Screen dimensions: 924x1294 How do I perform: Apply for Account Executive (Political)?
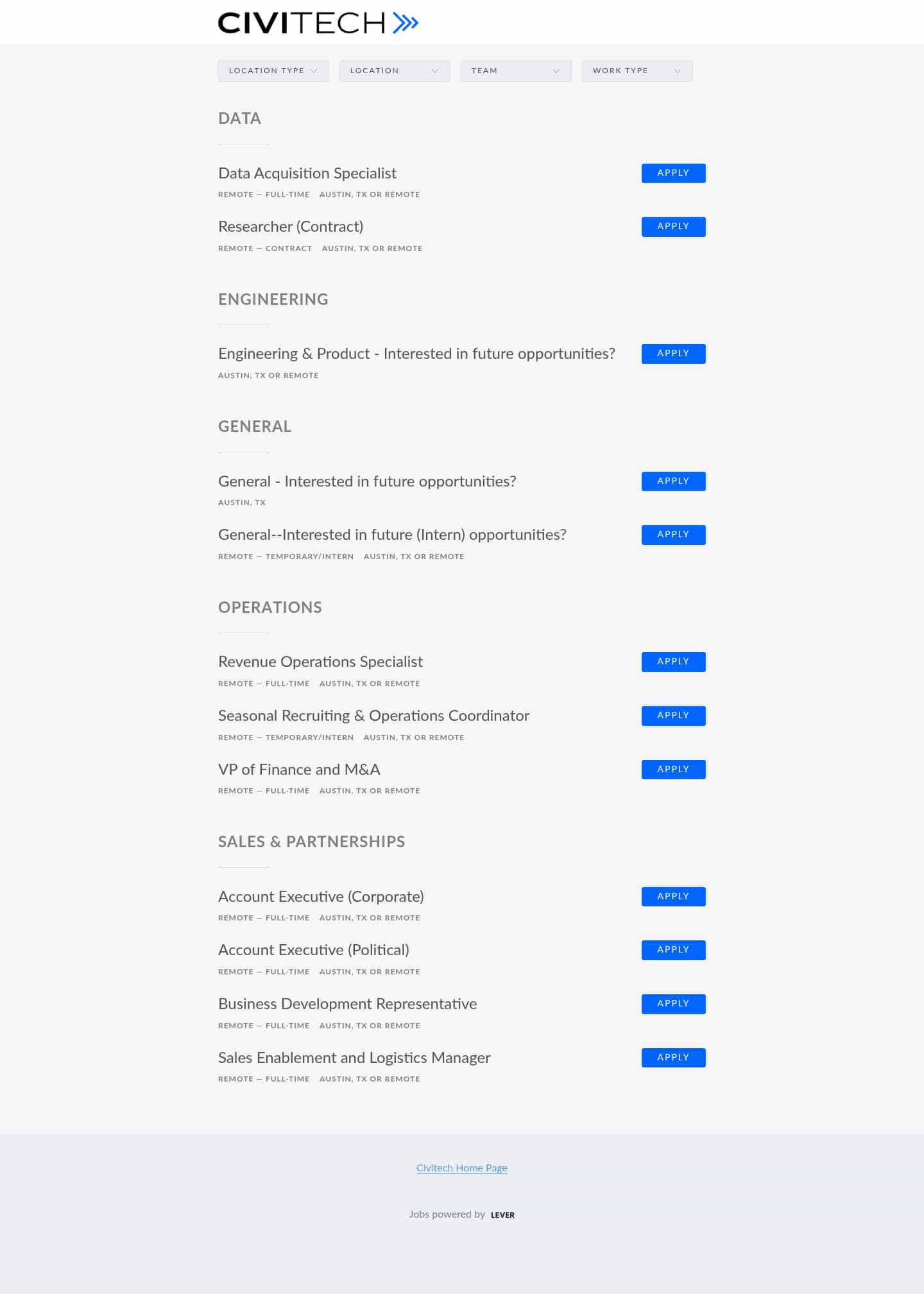(673, 950)
